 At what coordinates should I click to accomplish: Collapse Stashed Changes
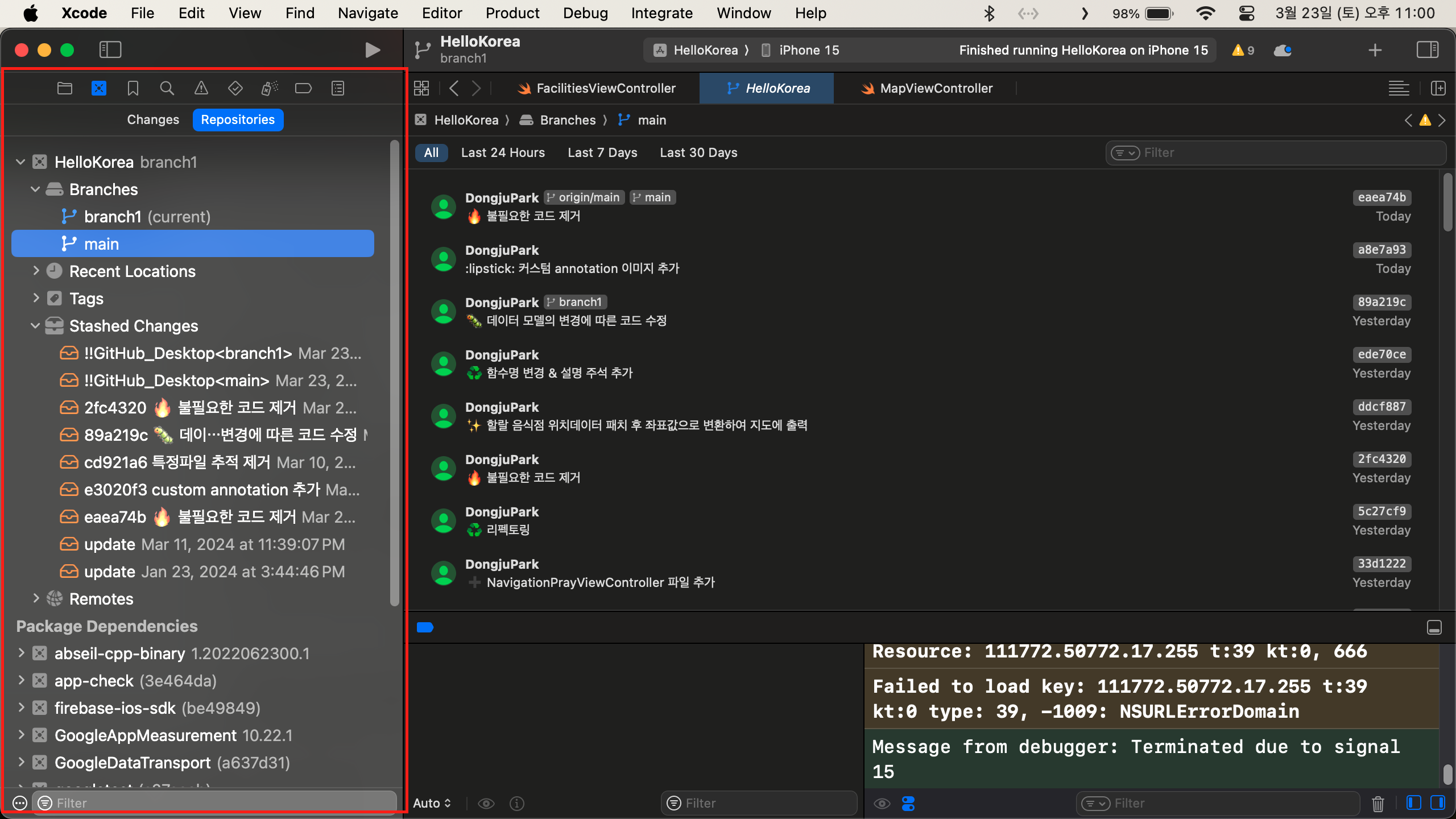tap(35, 326)
